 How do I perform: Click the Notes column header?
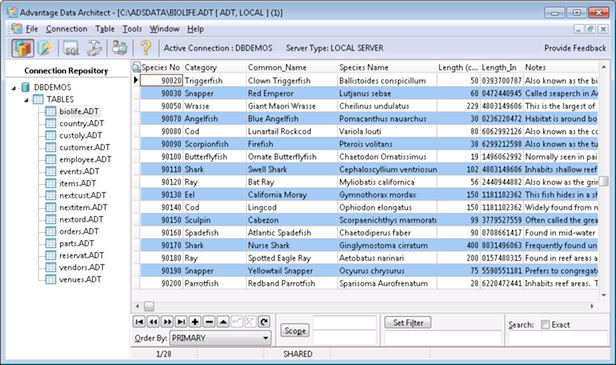pos(561,67)
